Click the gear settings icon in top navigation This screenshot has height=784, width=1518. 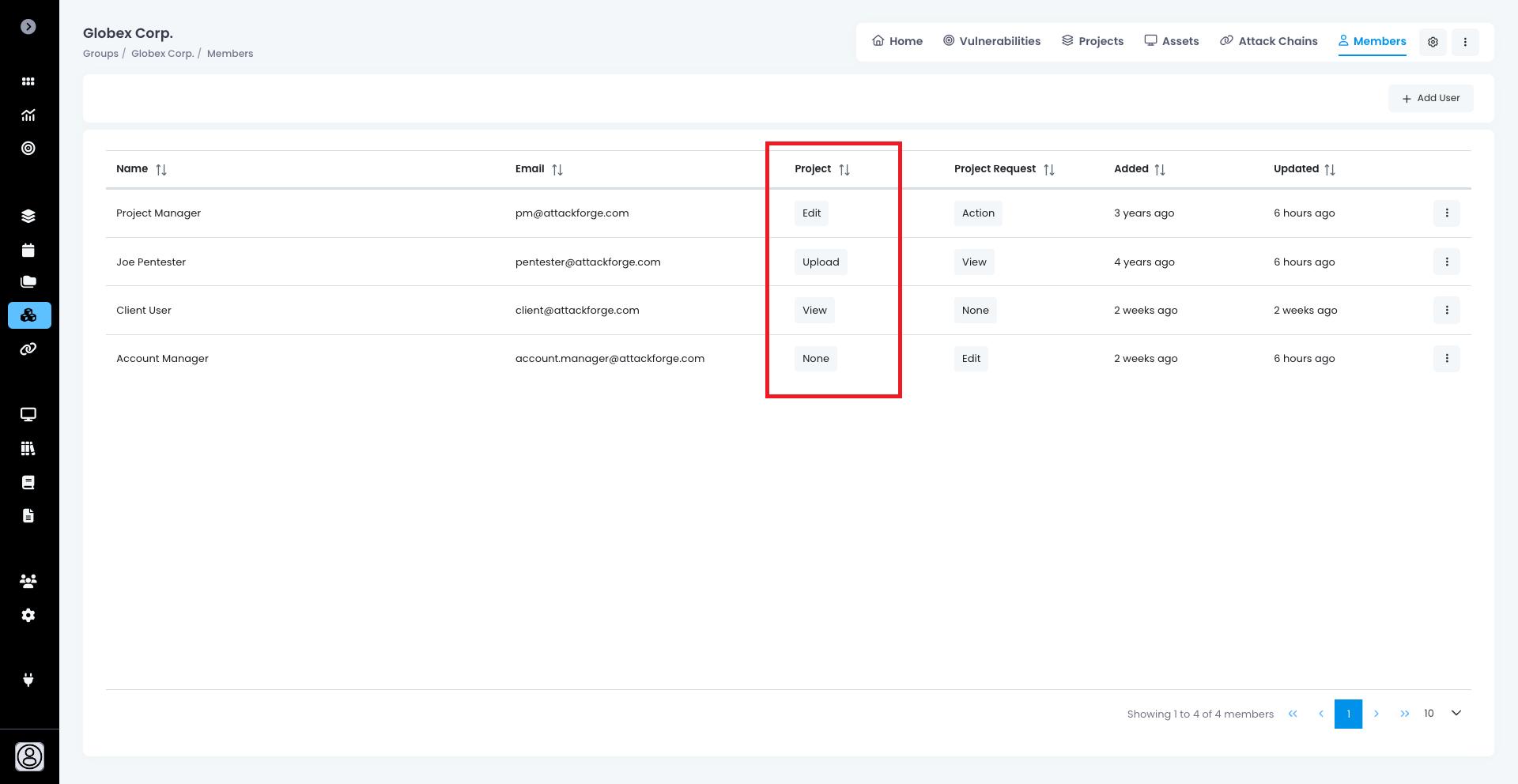(x=1433, y=42)
